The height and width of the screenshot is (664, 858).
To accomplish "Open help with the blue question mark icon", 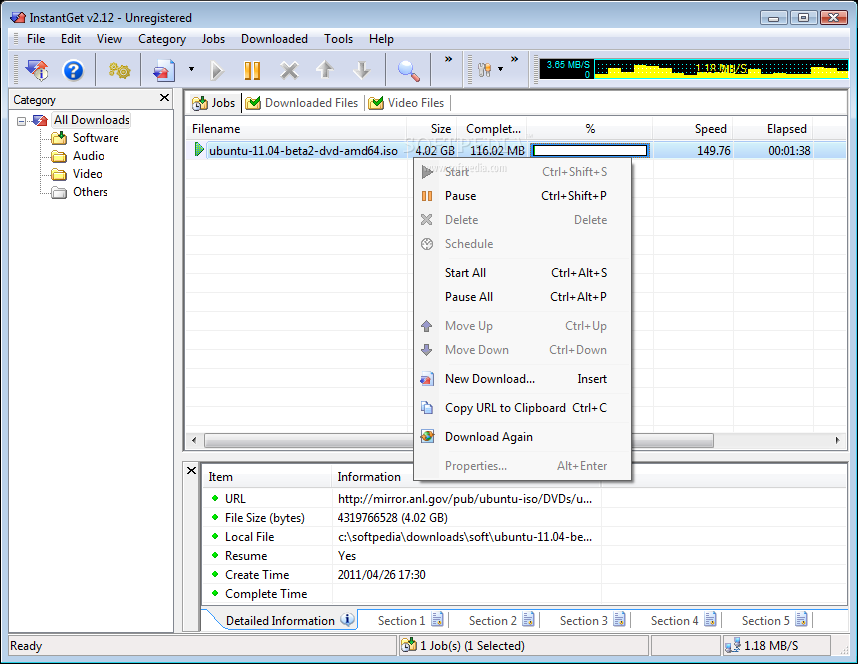I will 73,71.
